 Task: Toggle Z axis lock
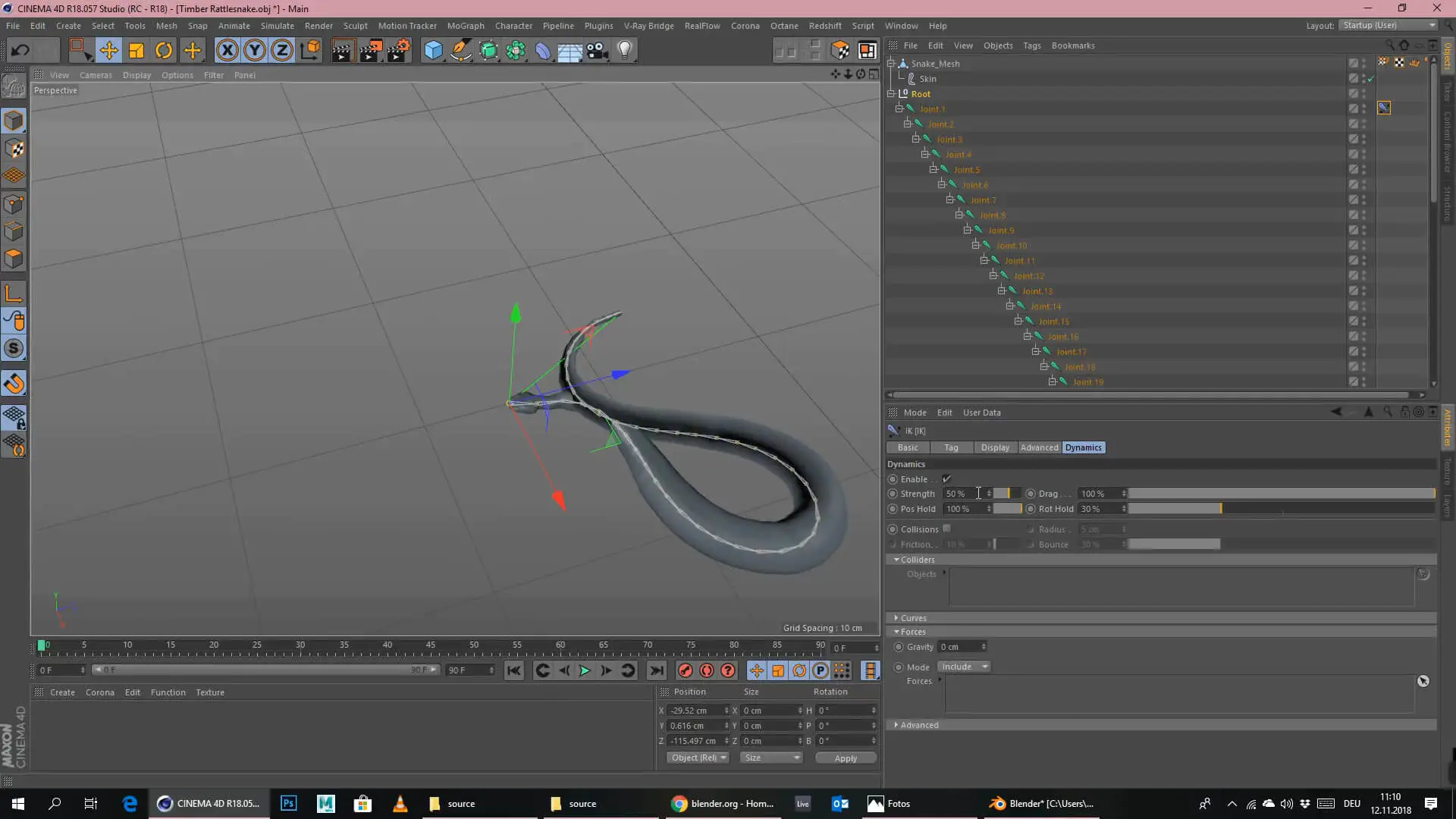pos(282,51)
